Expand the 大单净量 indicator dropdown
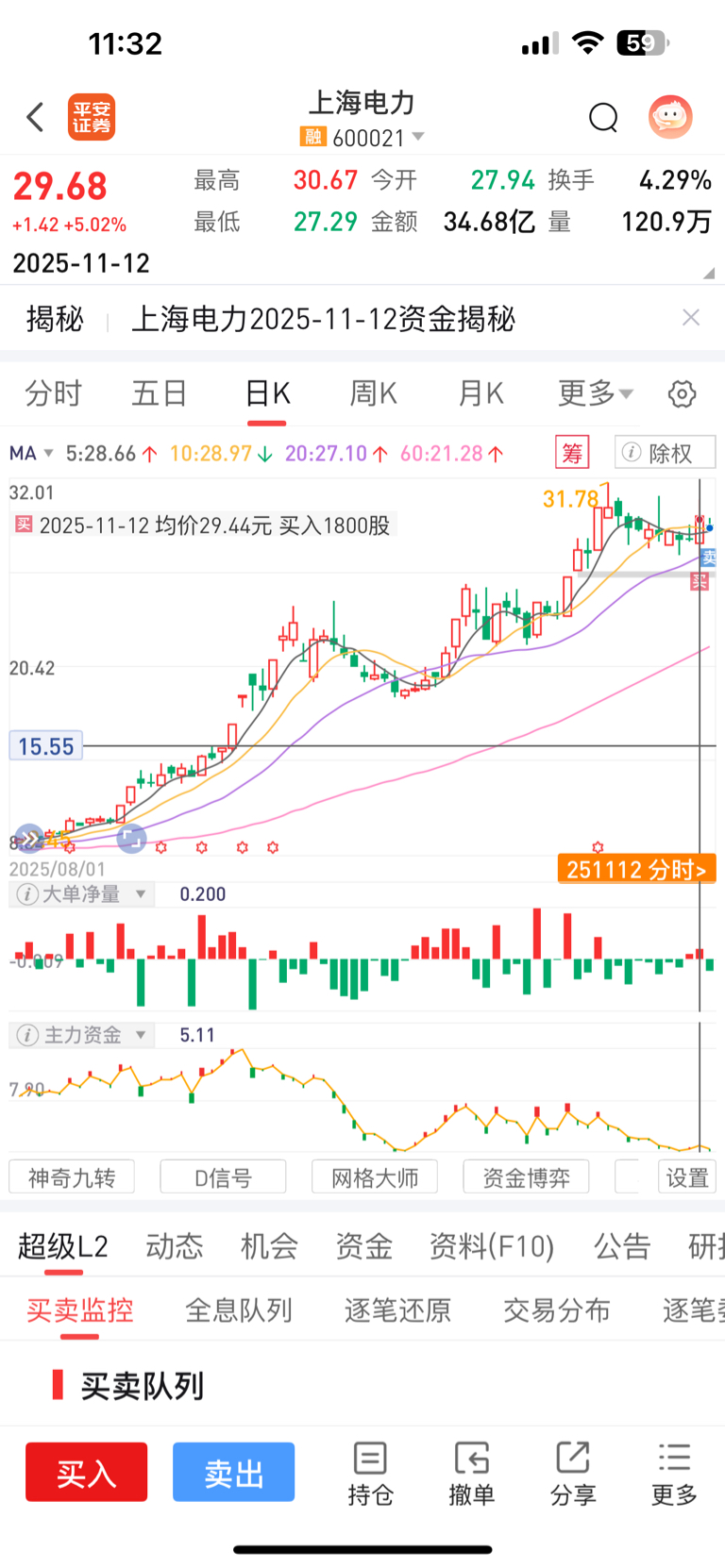This screenshot has width=725, height=1568. 141,893
